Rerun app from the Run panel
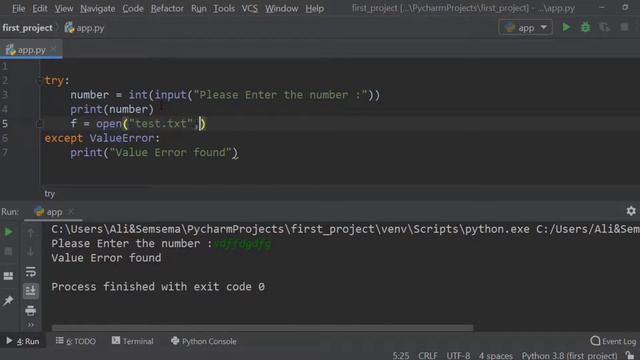Image resolution: width=640 pixels, height=360 pixels. [8, 232]
